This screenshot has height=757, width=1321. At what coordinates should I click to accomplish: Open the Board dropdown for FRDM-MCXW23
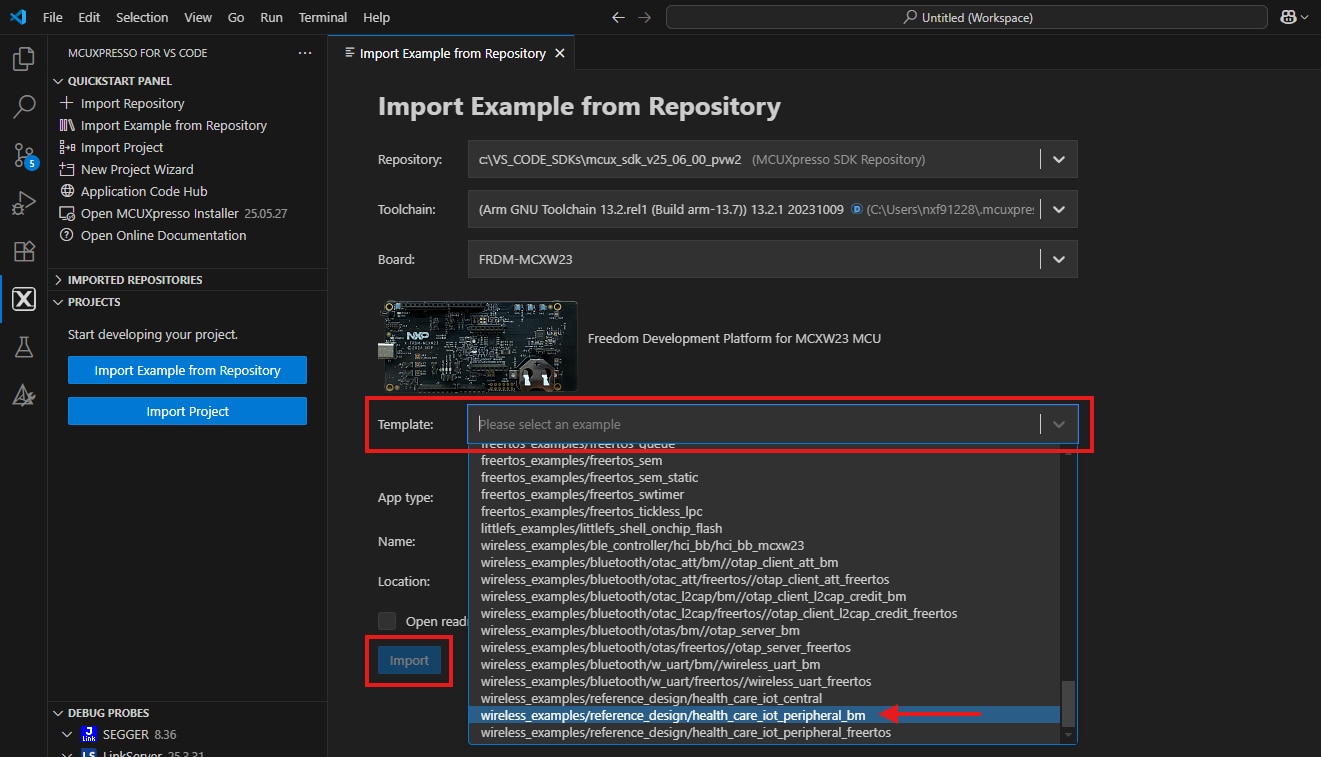(1059, 259)
